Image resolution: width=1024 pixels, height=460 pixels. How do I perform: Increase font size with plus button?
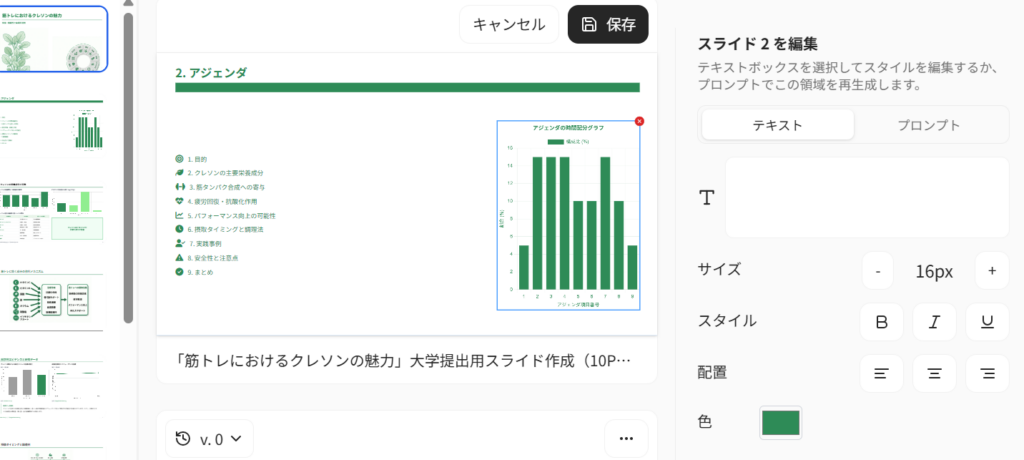click(x=991, y=270)
